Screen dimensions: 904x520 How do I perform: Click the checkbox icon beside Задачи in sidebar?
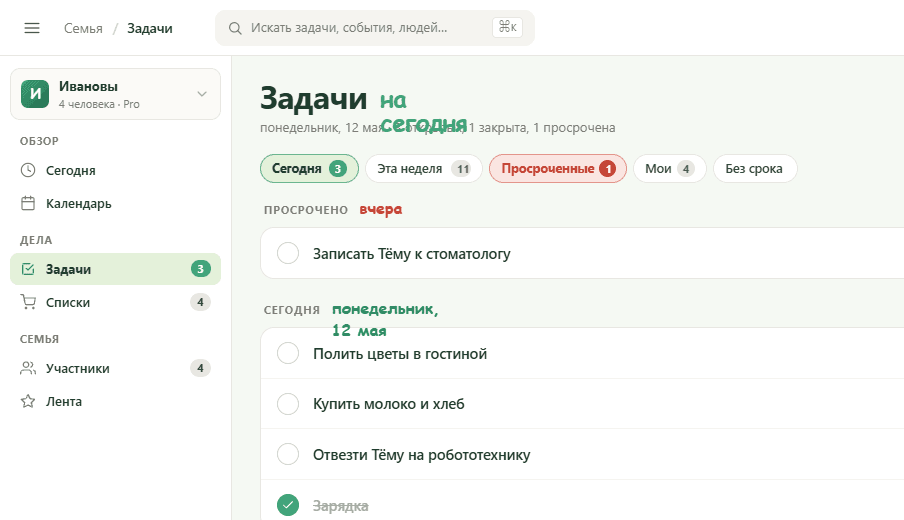(28, 269)
